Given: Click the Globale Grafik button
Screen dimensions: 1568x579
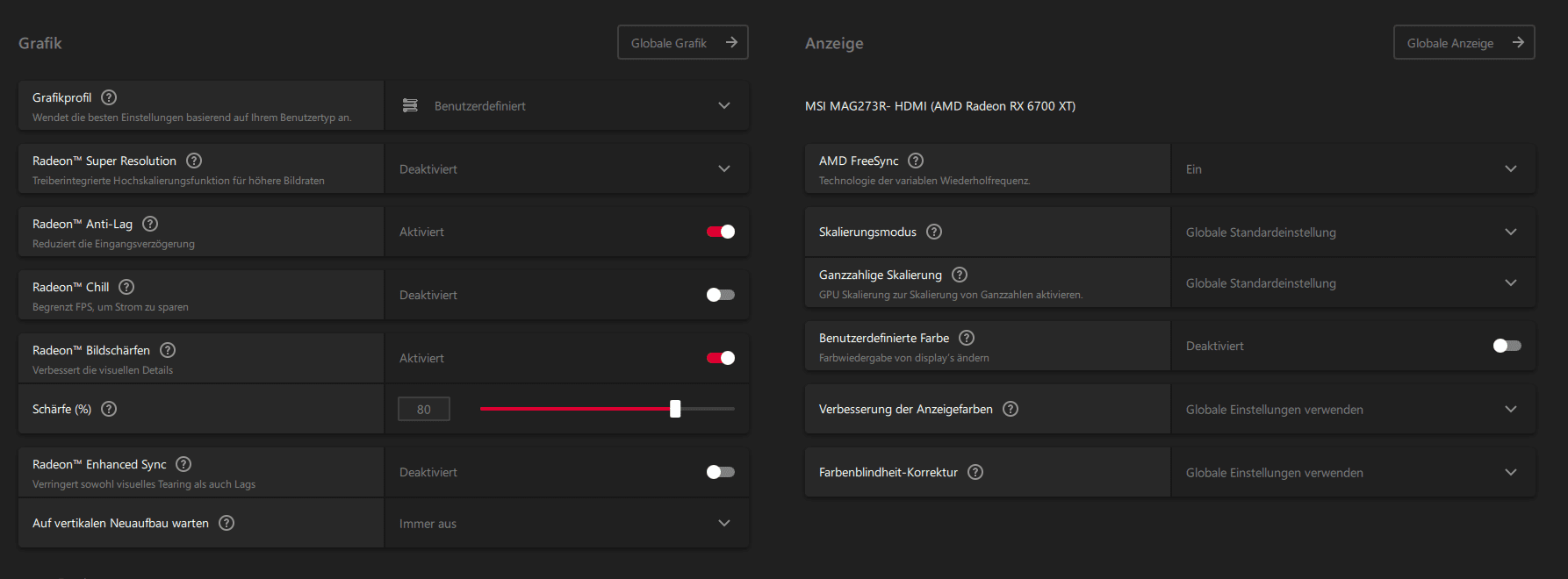Looking at the screenshot, I should [682, 42].
